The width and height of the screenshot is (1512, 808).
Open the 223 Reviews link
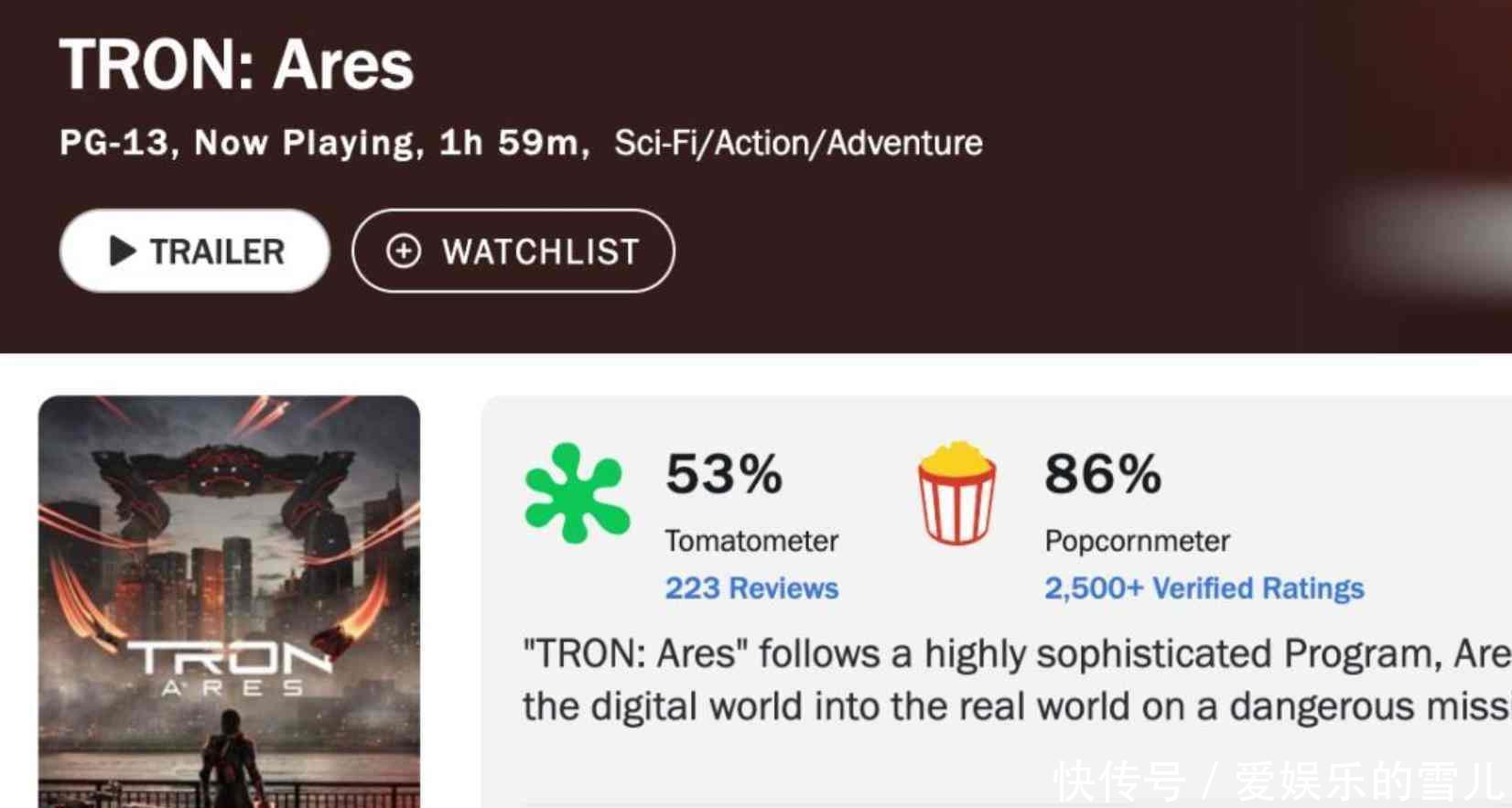(751, 588)
